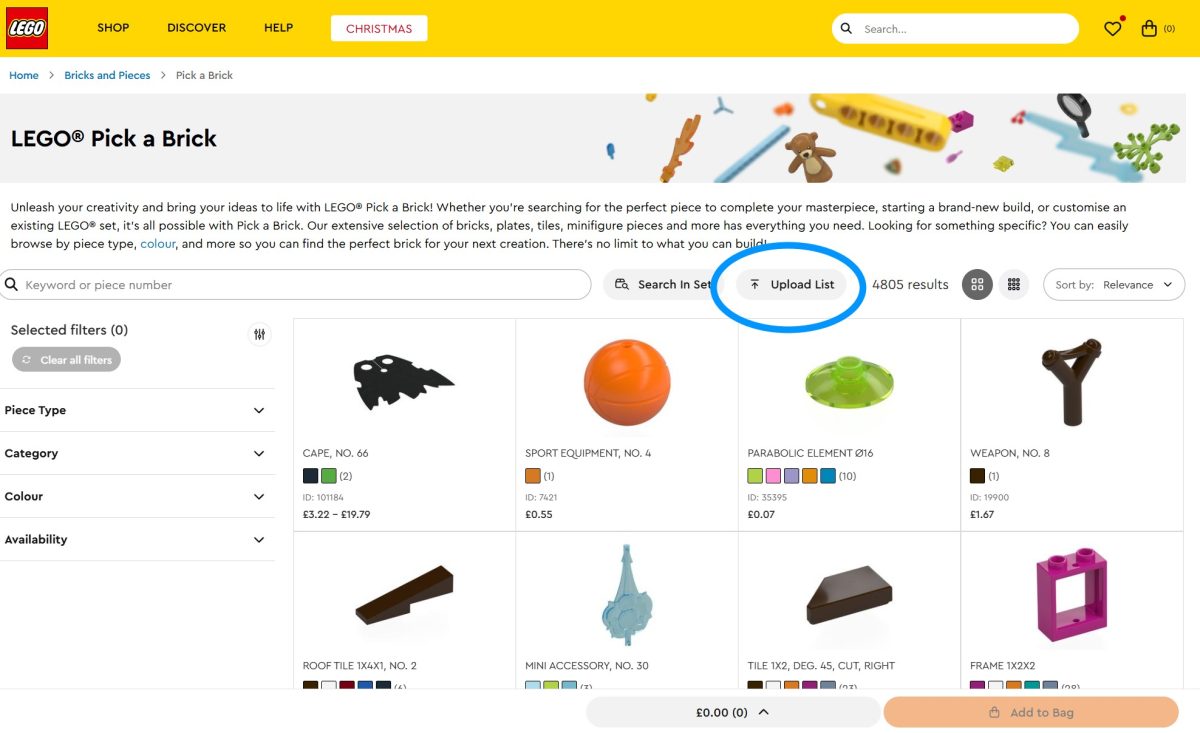
Task: Open the Sort by Relevance dropdown
Action: [x=1100, y=285]
